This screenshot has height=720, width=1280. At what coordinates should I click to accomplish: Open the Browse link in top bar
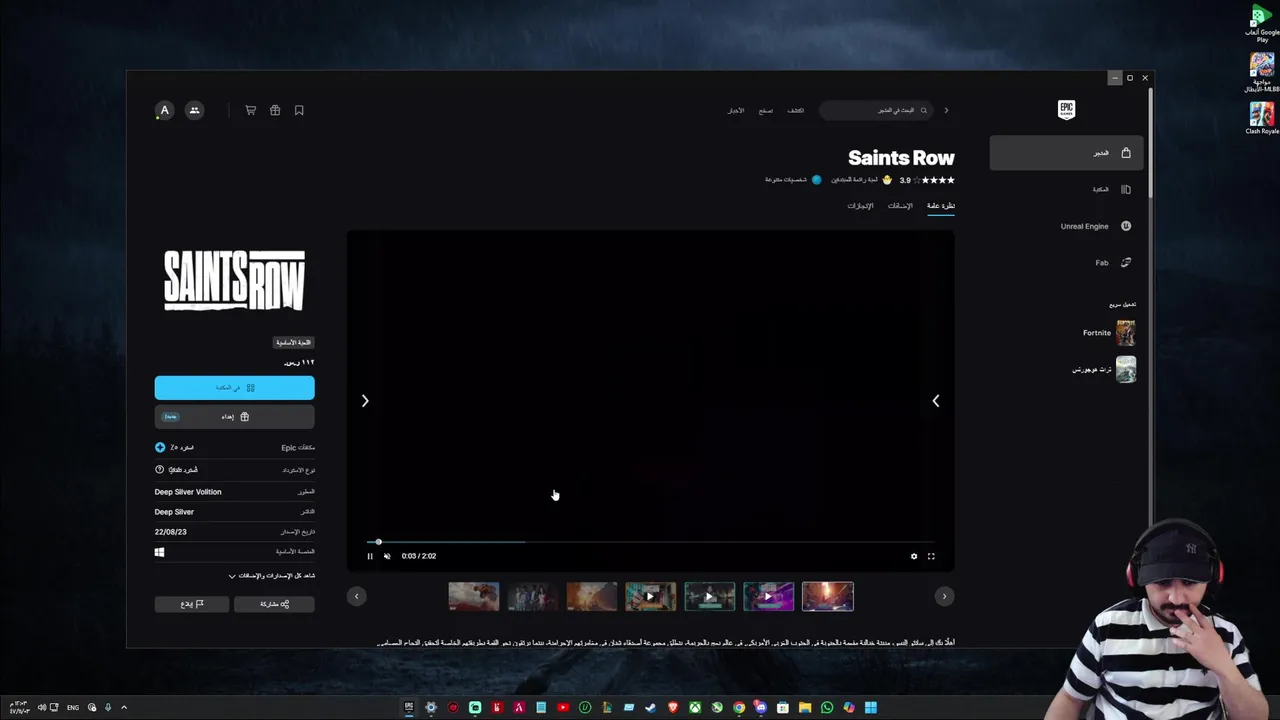click(765, 110)
